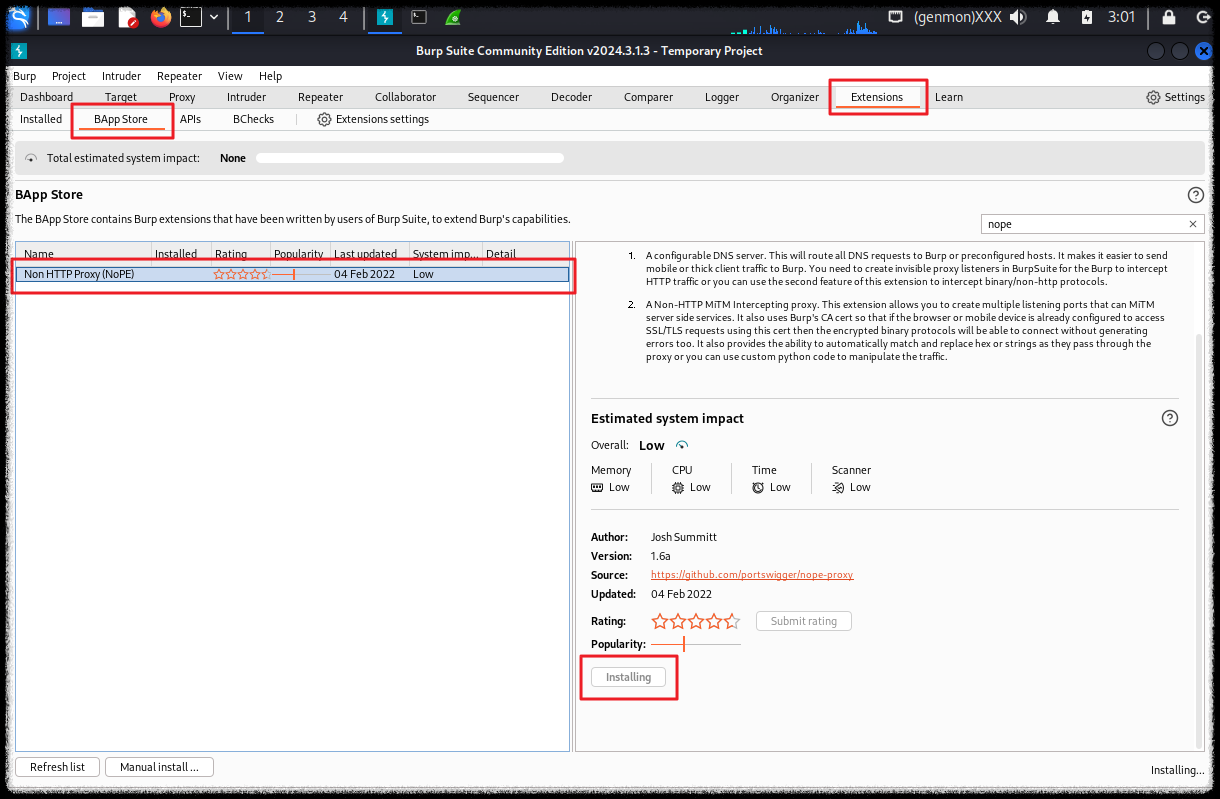Sort by Installed column header

click(x=181, y=254)
